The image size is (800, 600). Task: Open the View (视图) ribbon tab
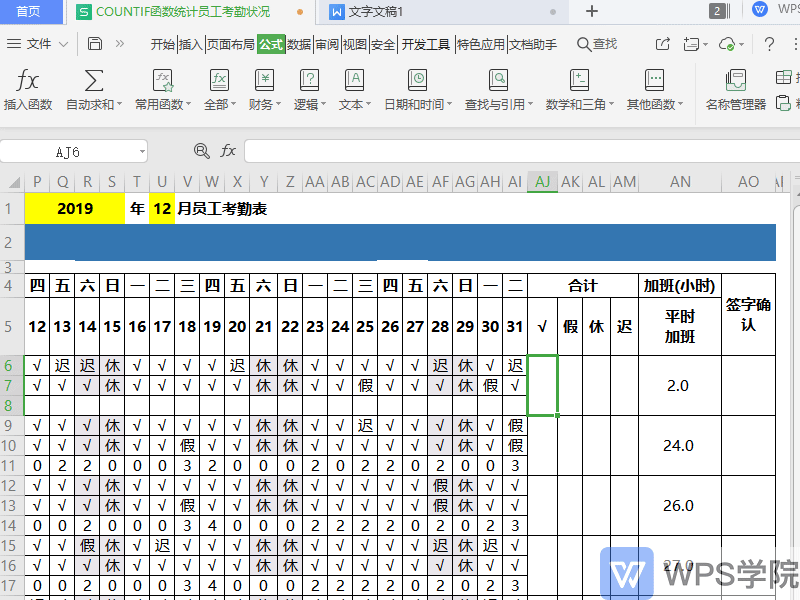pyautogui.click(x=355, y=44)
